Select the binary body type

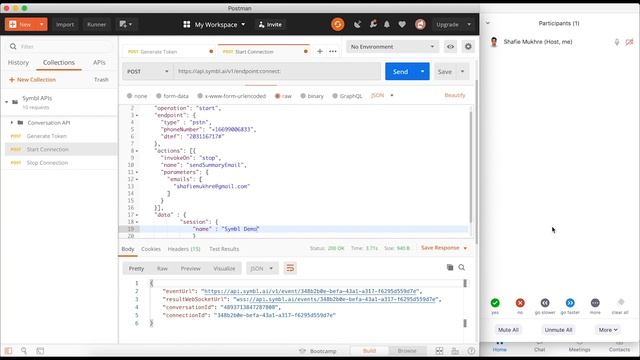click(303, 96)
